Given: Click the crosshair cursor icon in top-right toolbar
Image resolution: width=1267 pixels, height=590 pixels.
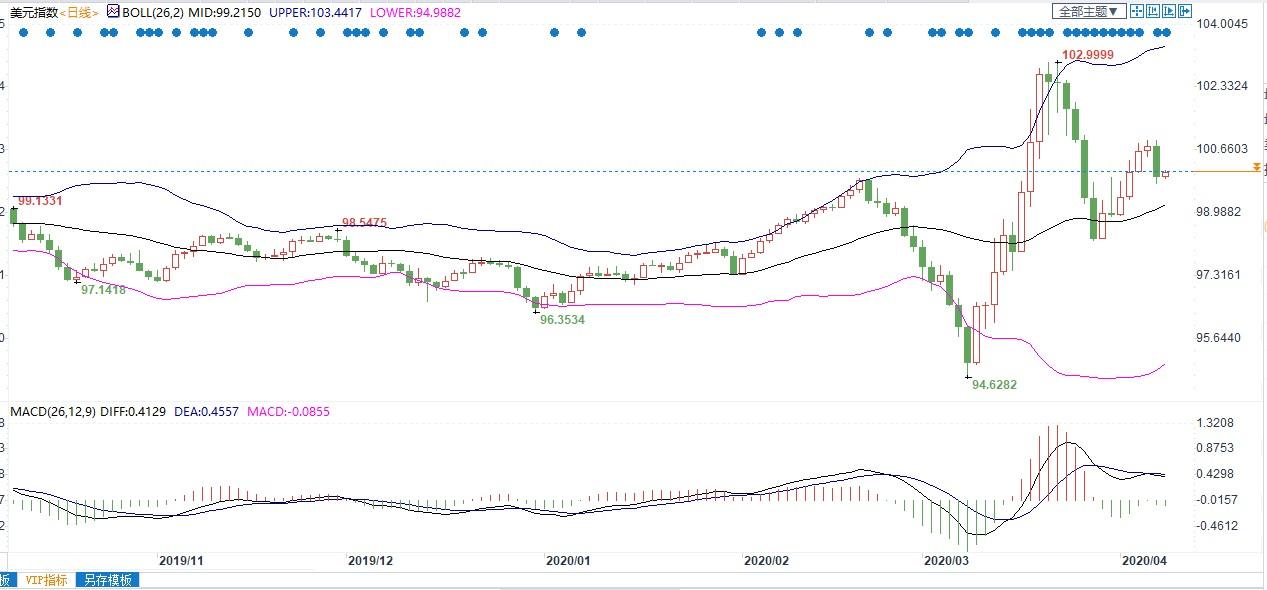Looking at the screenshot, I should click(x=1137, y=11).
